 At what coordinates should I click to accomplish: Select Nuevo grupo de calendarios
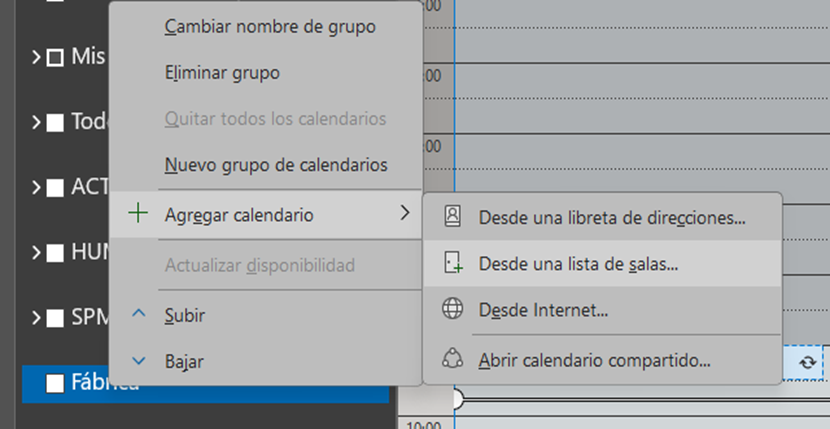coord(276,164)
